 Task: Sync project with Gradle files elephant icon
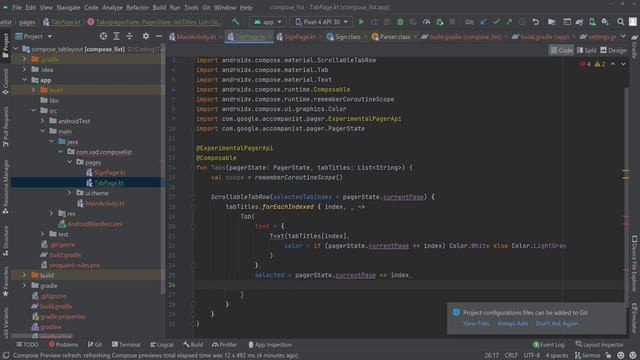(579, 22)
